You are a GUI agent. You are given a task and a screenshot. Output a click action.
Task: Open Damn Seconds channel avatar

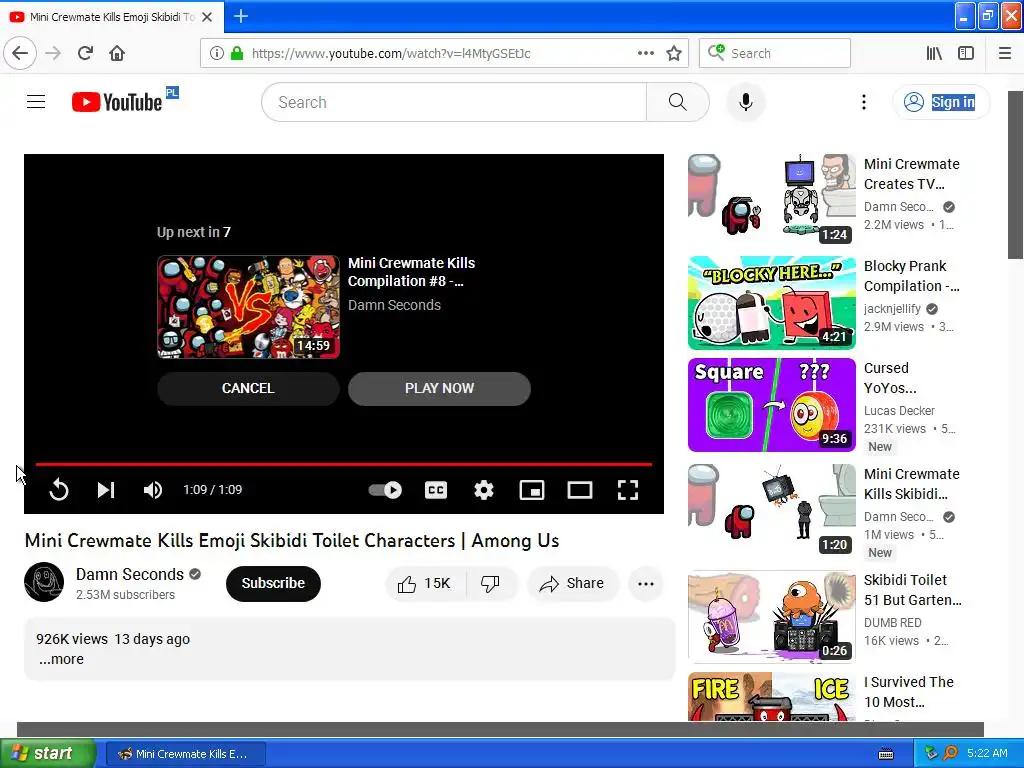click(44, 582)
